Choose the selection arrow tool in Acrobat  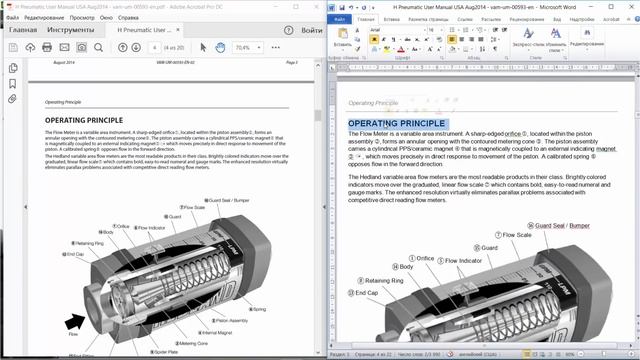(203, 47)
